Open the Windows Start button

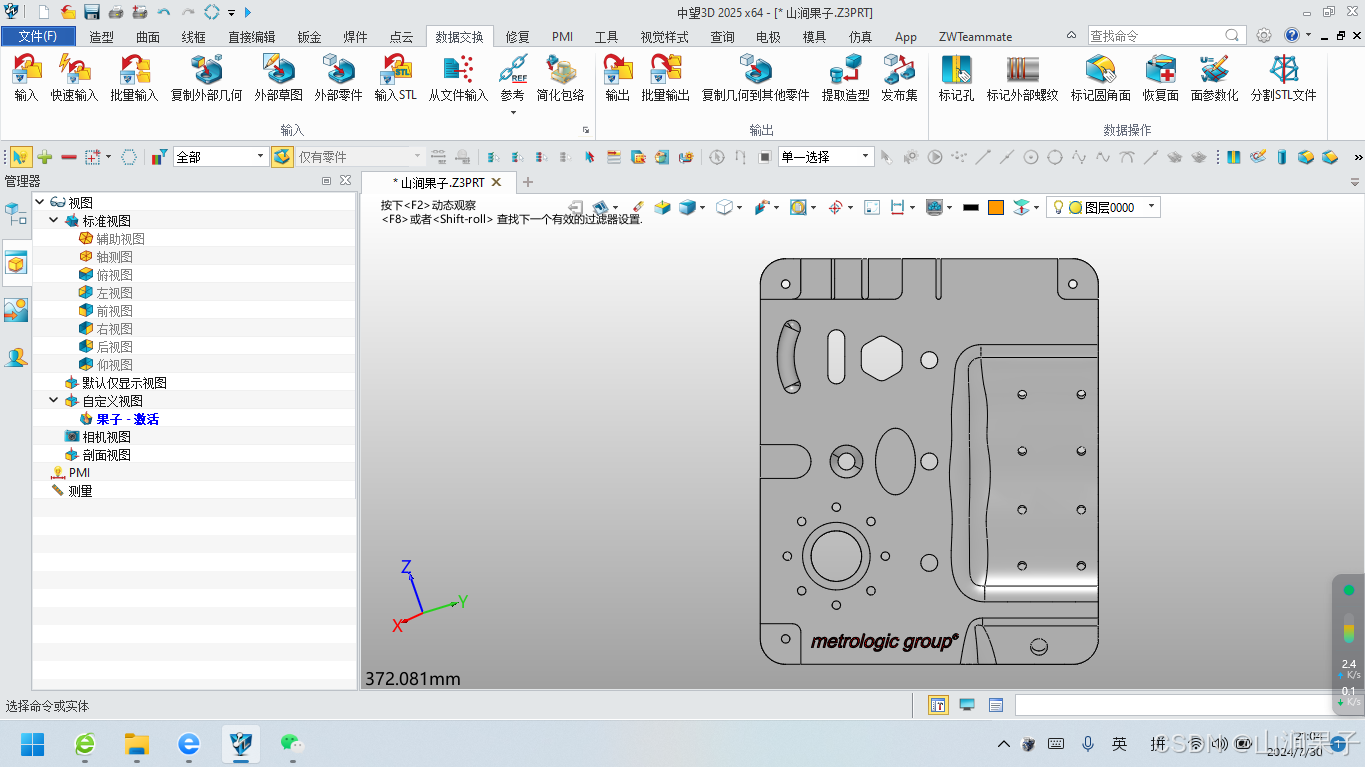[33, 743]
